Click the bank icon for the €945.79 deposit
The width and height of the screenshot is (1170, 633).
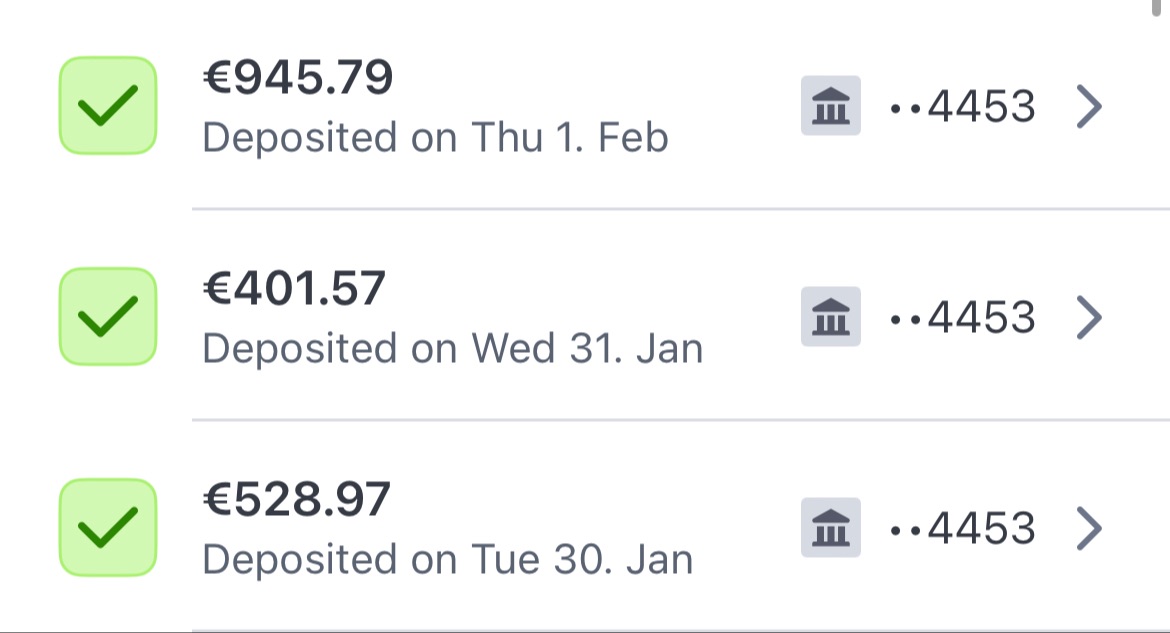(830, 105)
